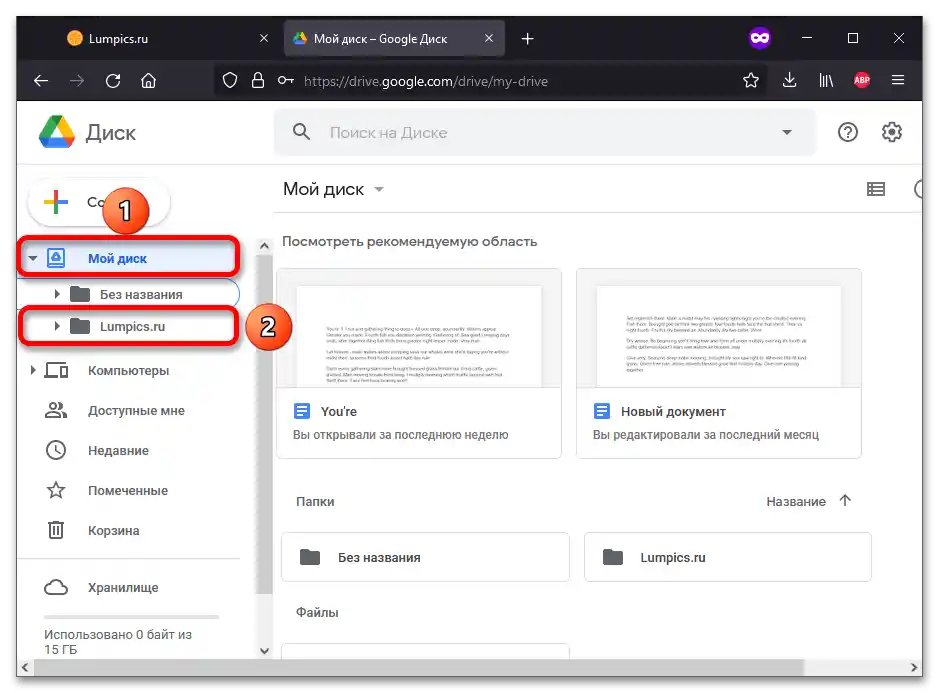Open Доступные мне section
The height and width of the screenshot is (693, 939).
click(x=136, y=411)
